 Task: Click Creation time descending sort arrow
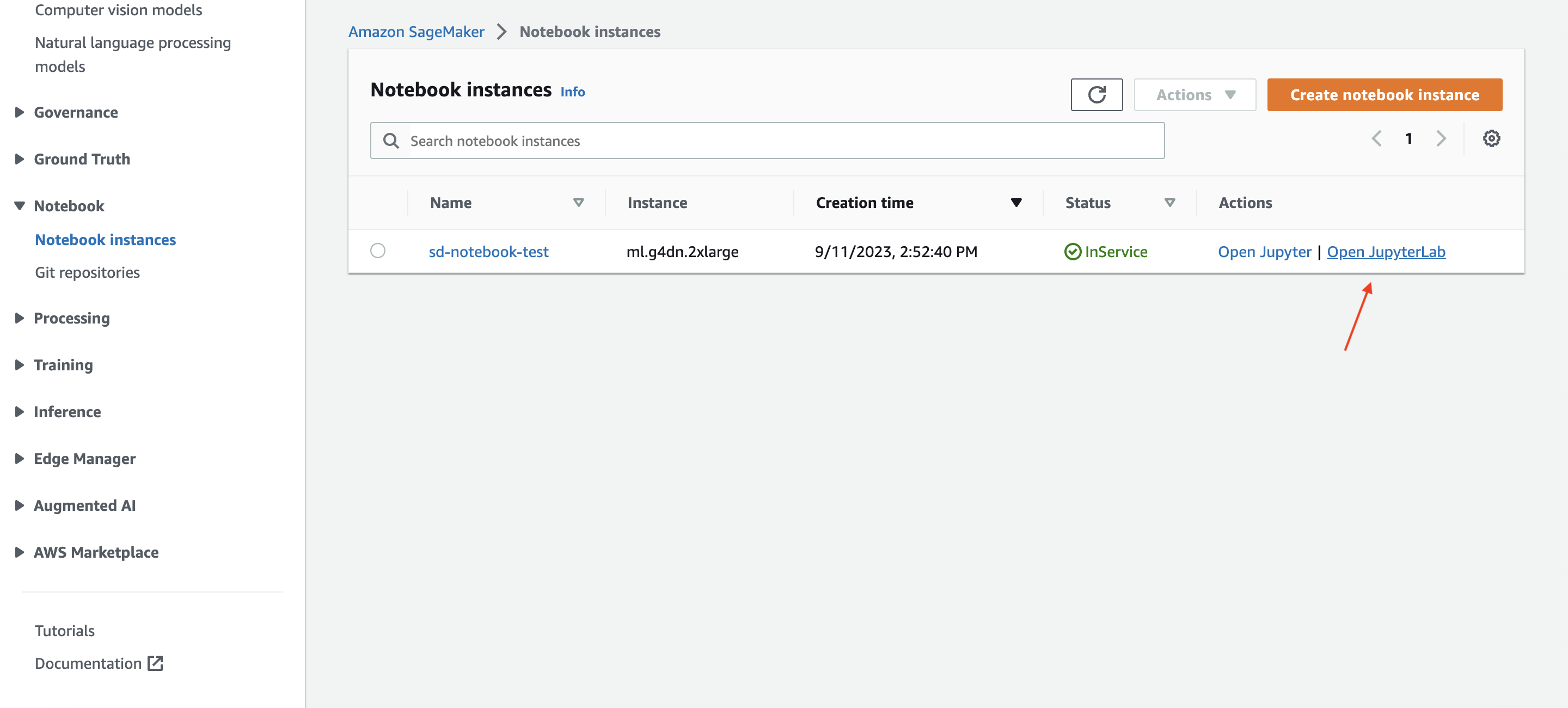tap(1016, 203)
